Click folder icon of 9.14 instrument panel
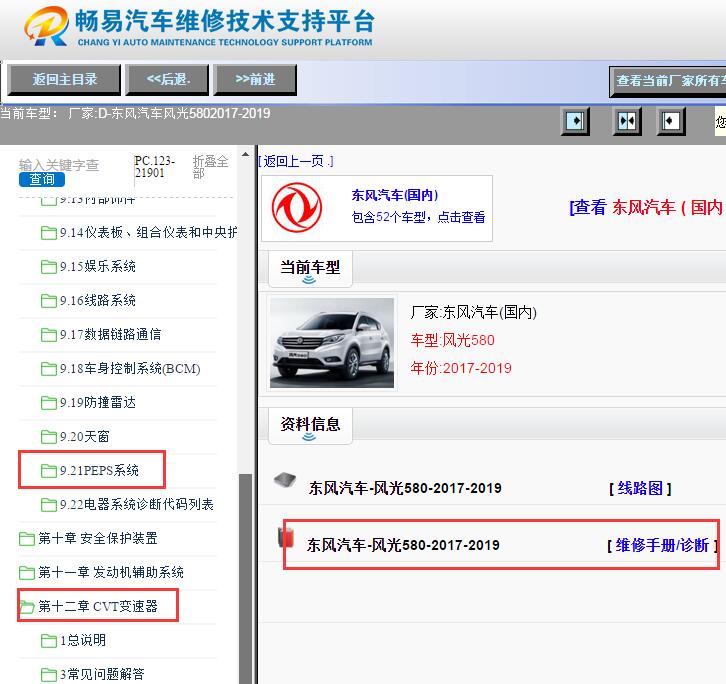This screenshot has width=726, height=684. click(49, 232)
